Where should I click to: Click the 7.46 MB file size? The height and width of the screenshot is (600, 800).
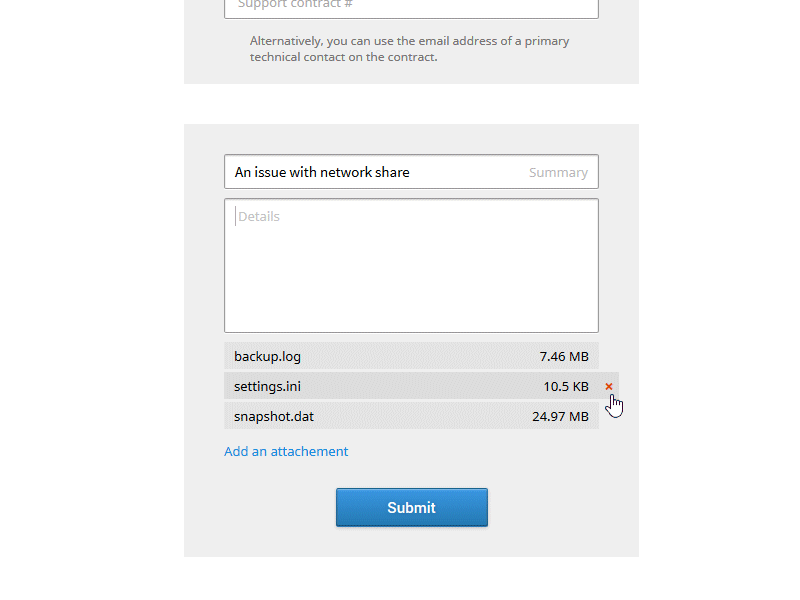(564, 356)
